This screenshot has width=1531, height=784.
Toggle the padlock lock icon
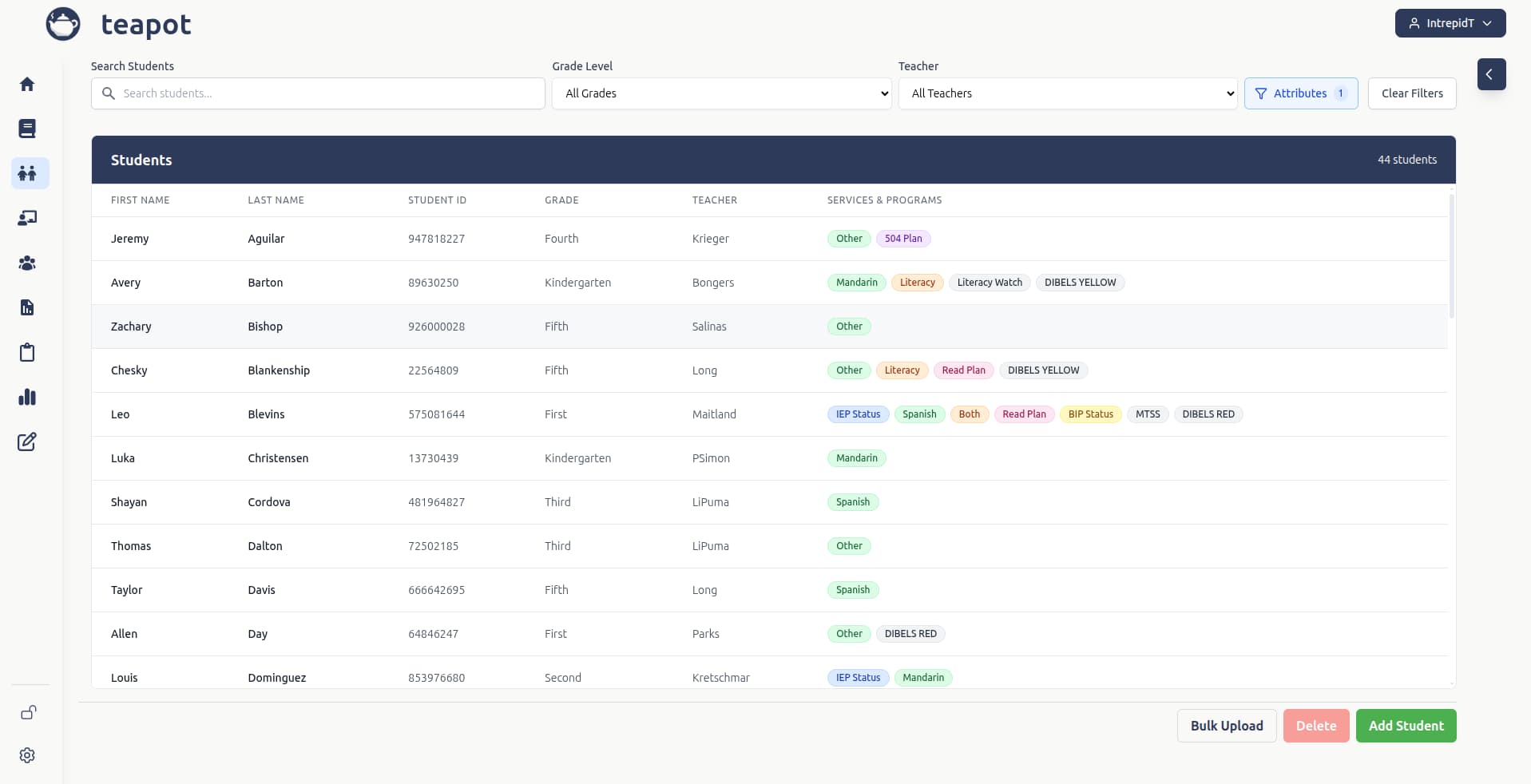coord(28,712)
